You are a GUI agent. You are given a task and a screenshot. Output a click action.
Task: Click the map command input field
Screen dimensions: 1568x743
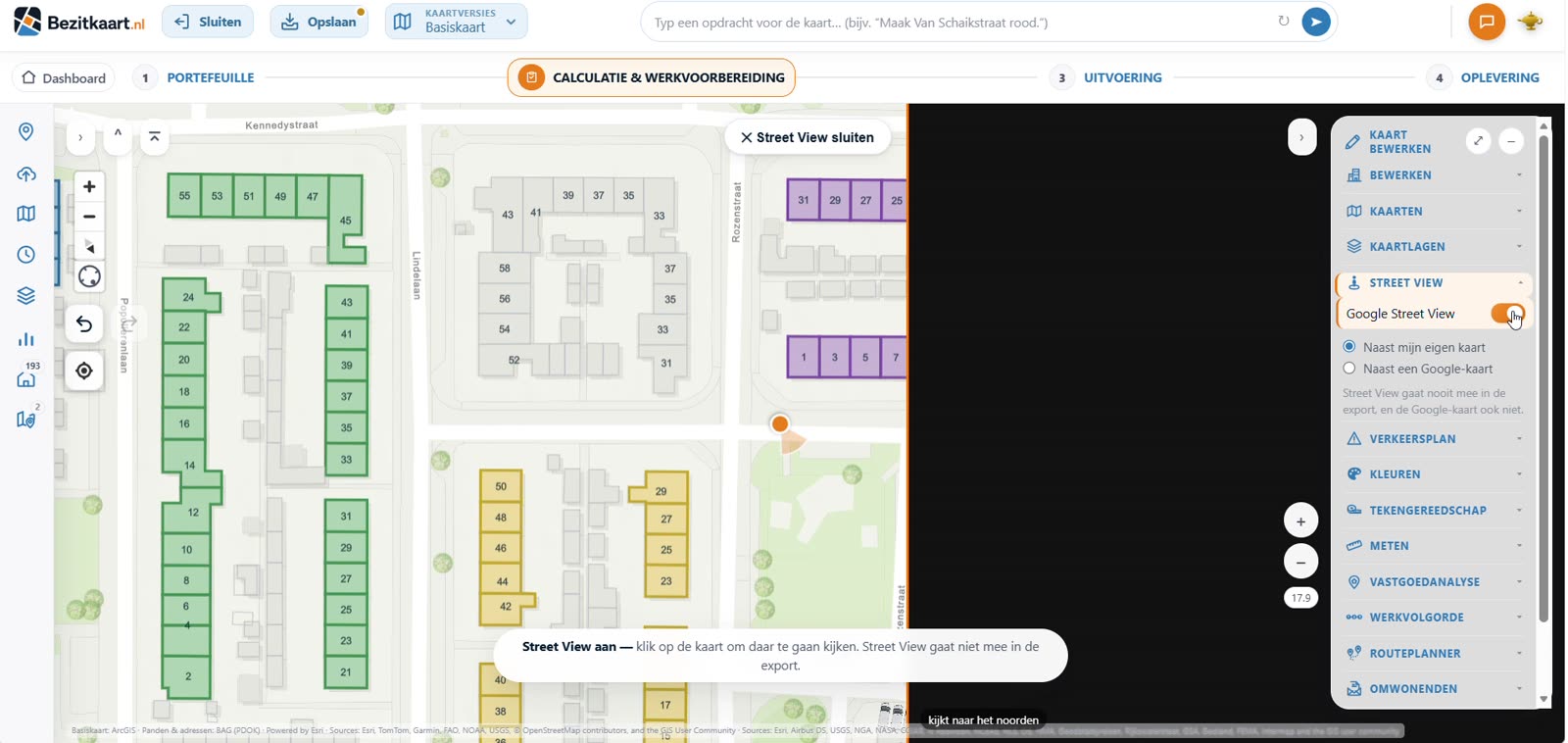tap(960, 22)
